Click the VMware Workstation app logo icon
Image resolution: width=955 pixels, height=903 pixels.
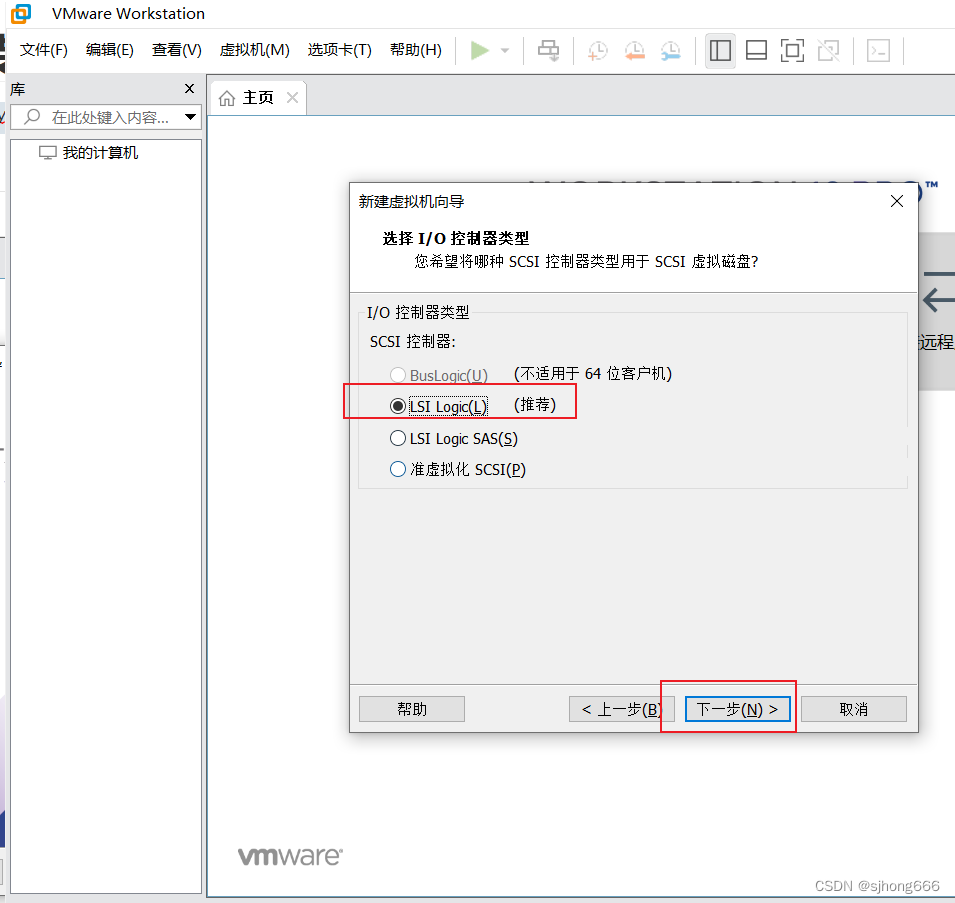[21, 13]
